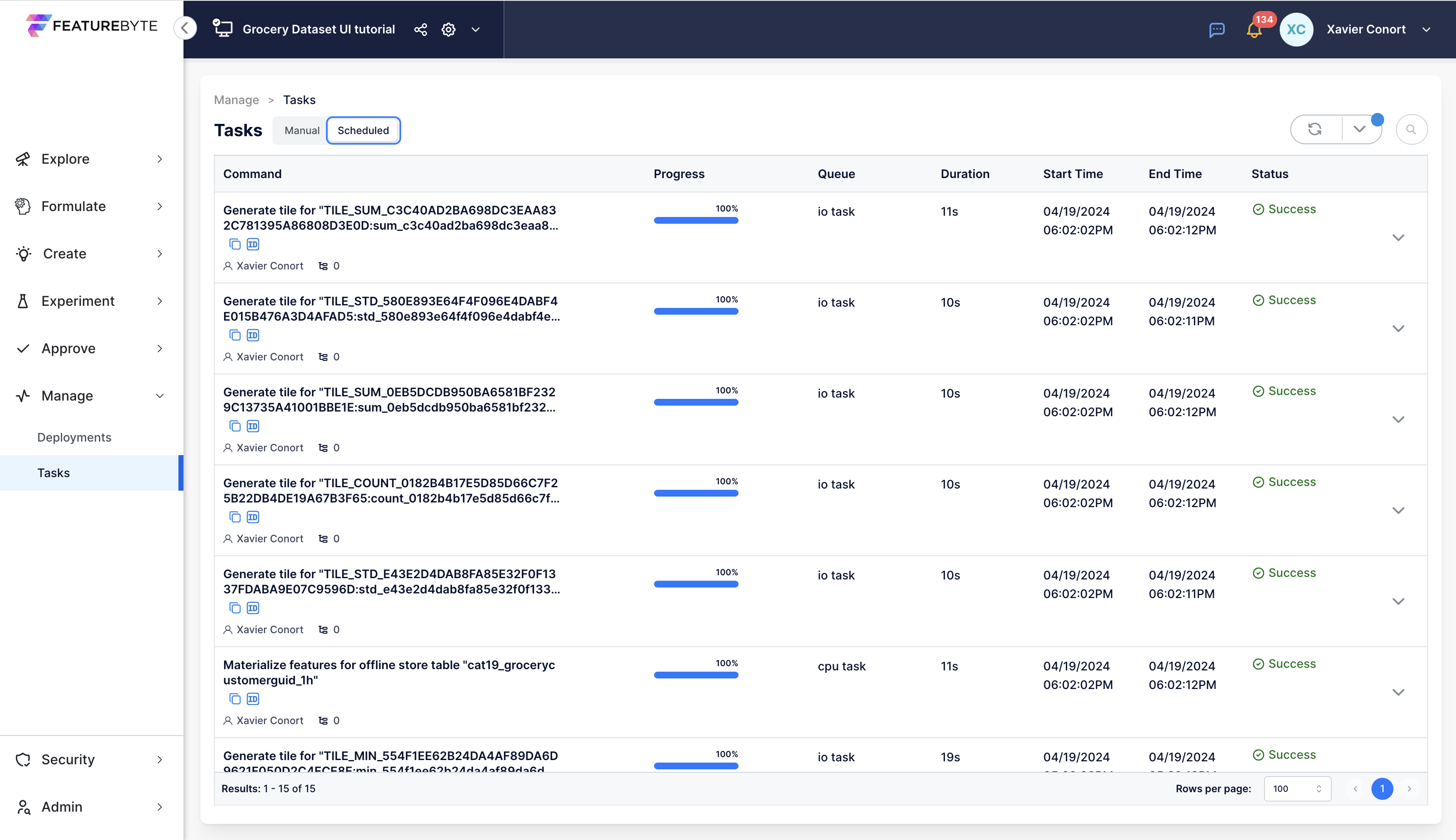
Task: Click the catalog monitor icon beside Grocery Dataset
Action: [x=222, y=28]
